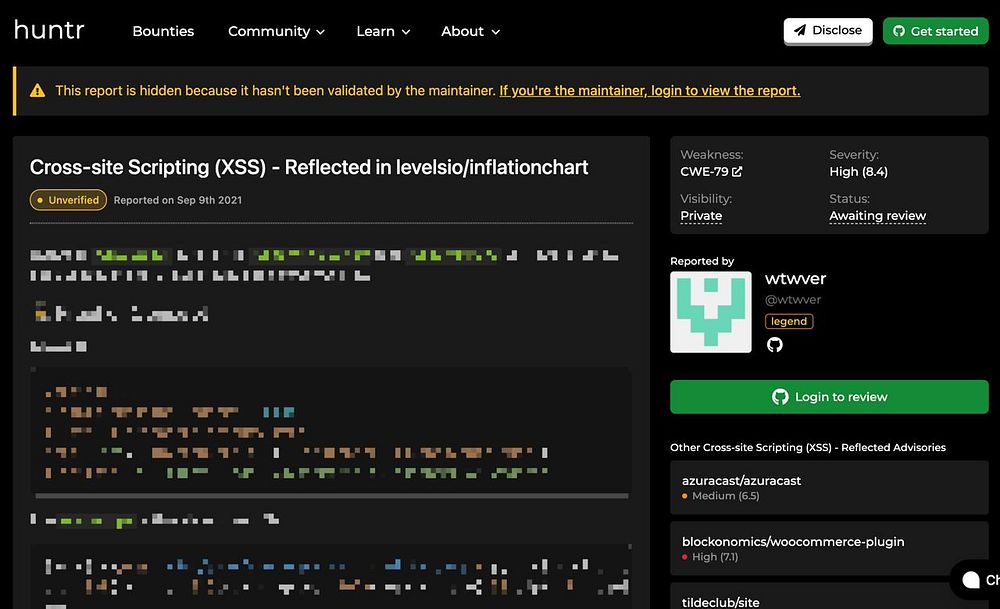This screenshot has width=1000, height=609.
Task: Open the chat bubble widget
Action: pyautogui.click(x=976, y=580)
